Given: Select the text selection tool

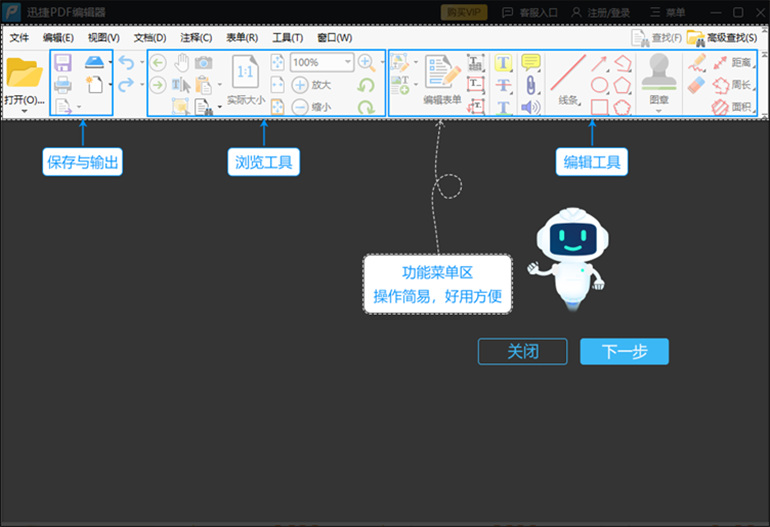Looking at the screenshot, I should coord(181,85).
